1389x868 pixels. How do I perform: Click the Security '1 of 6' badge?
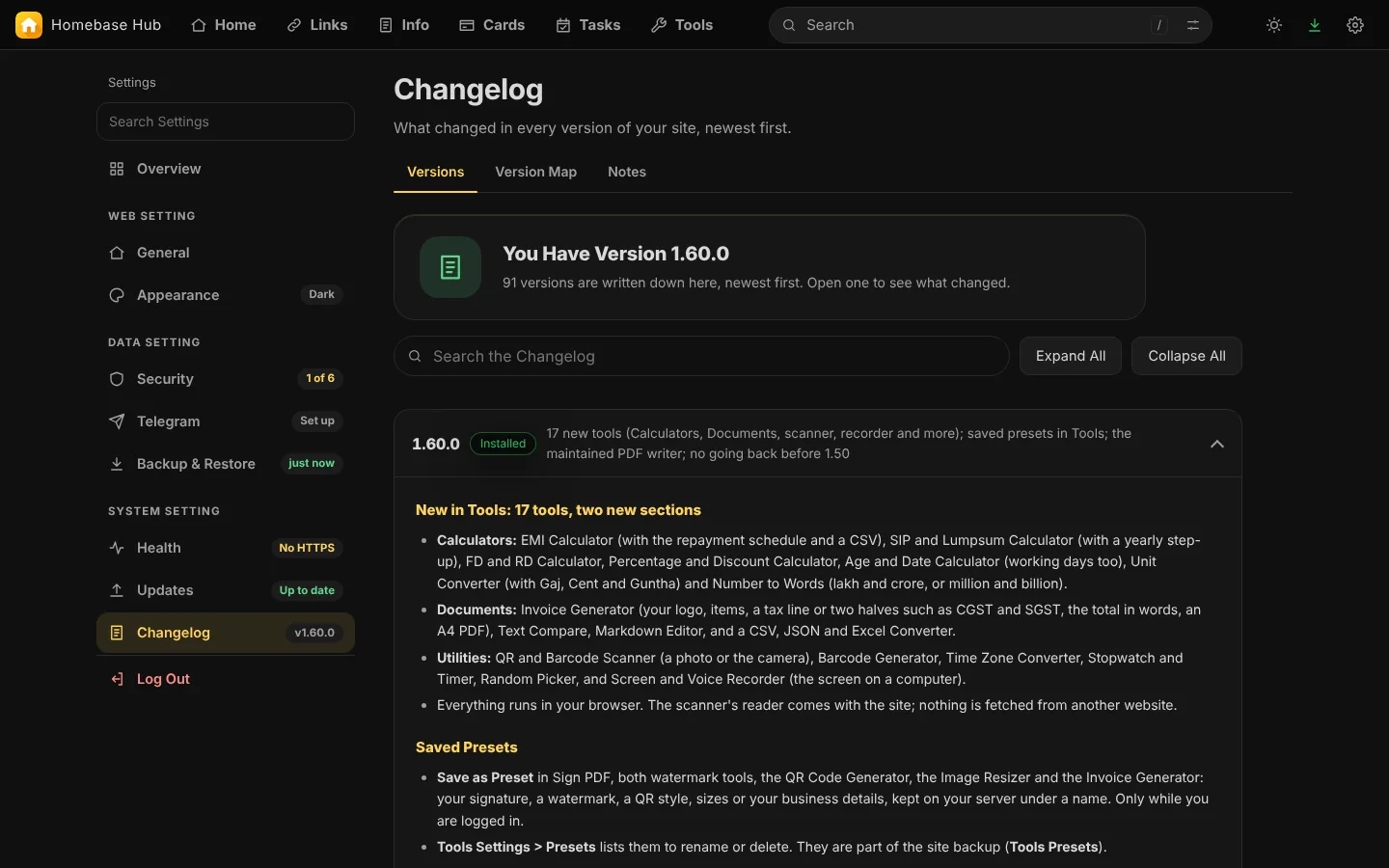coord(320,379)
